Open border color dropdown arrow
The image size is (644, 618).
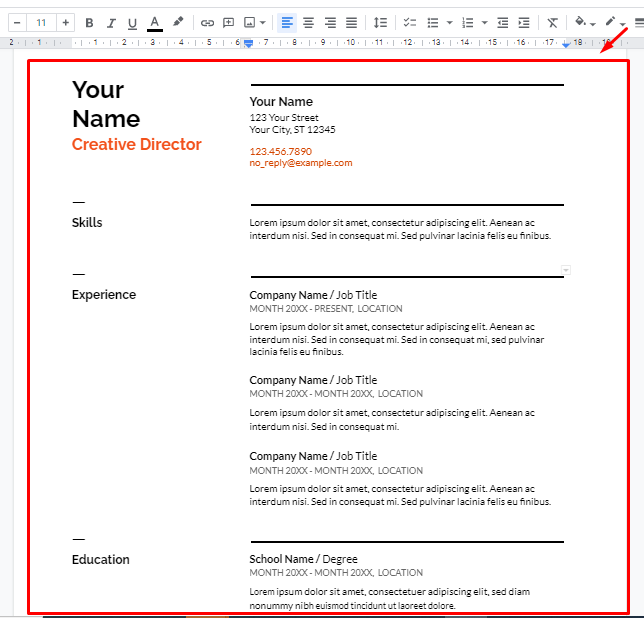pyautogui.click(x=623, y=25)
